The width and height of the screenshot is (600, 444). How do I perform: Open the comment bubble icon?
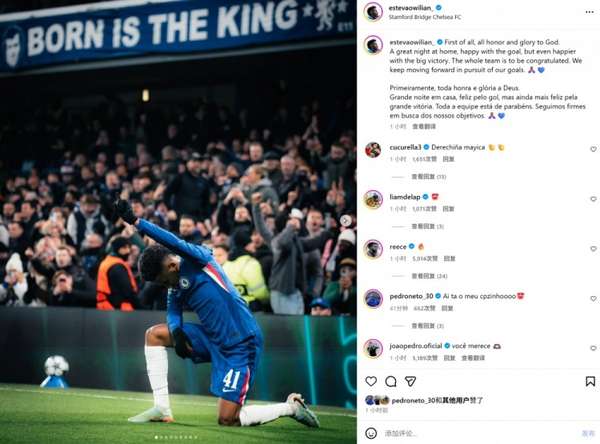391,381
